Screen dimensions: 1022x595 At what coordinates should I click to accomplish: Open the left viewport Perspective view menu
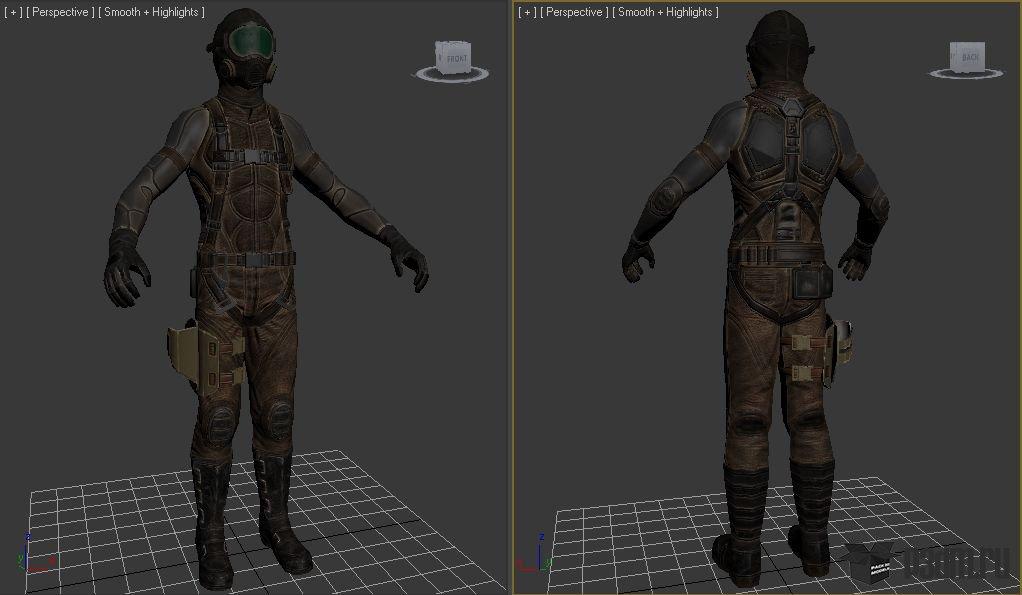click(x=60, y=12)
